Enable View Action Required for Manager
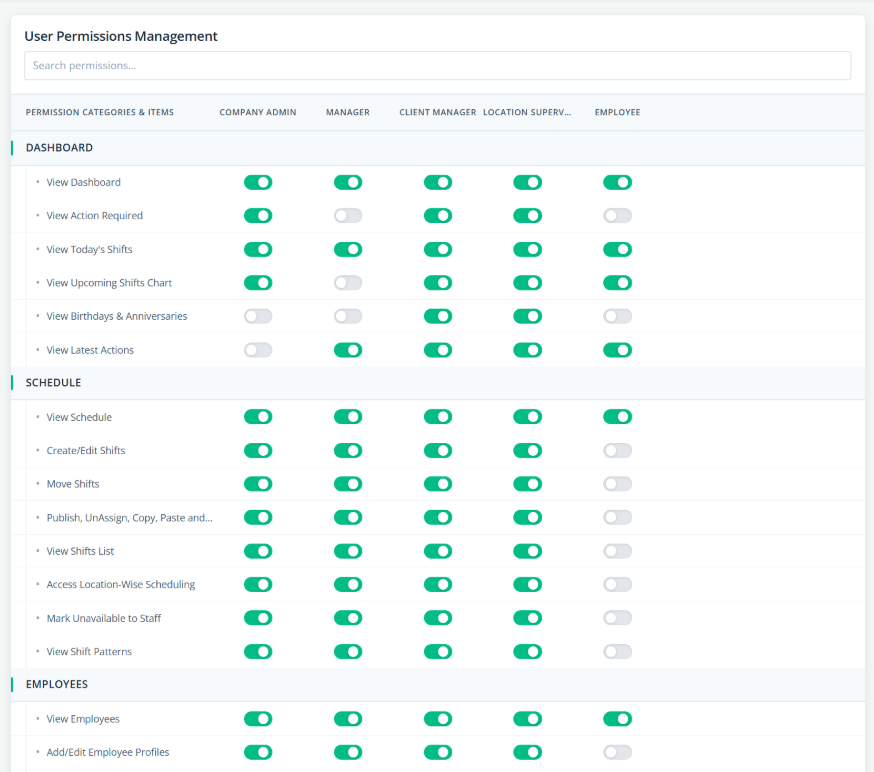 (348, 216)
